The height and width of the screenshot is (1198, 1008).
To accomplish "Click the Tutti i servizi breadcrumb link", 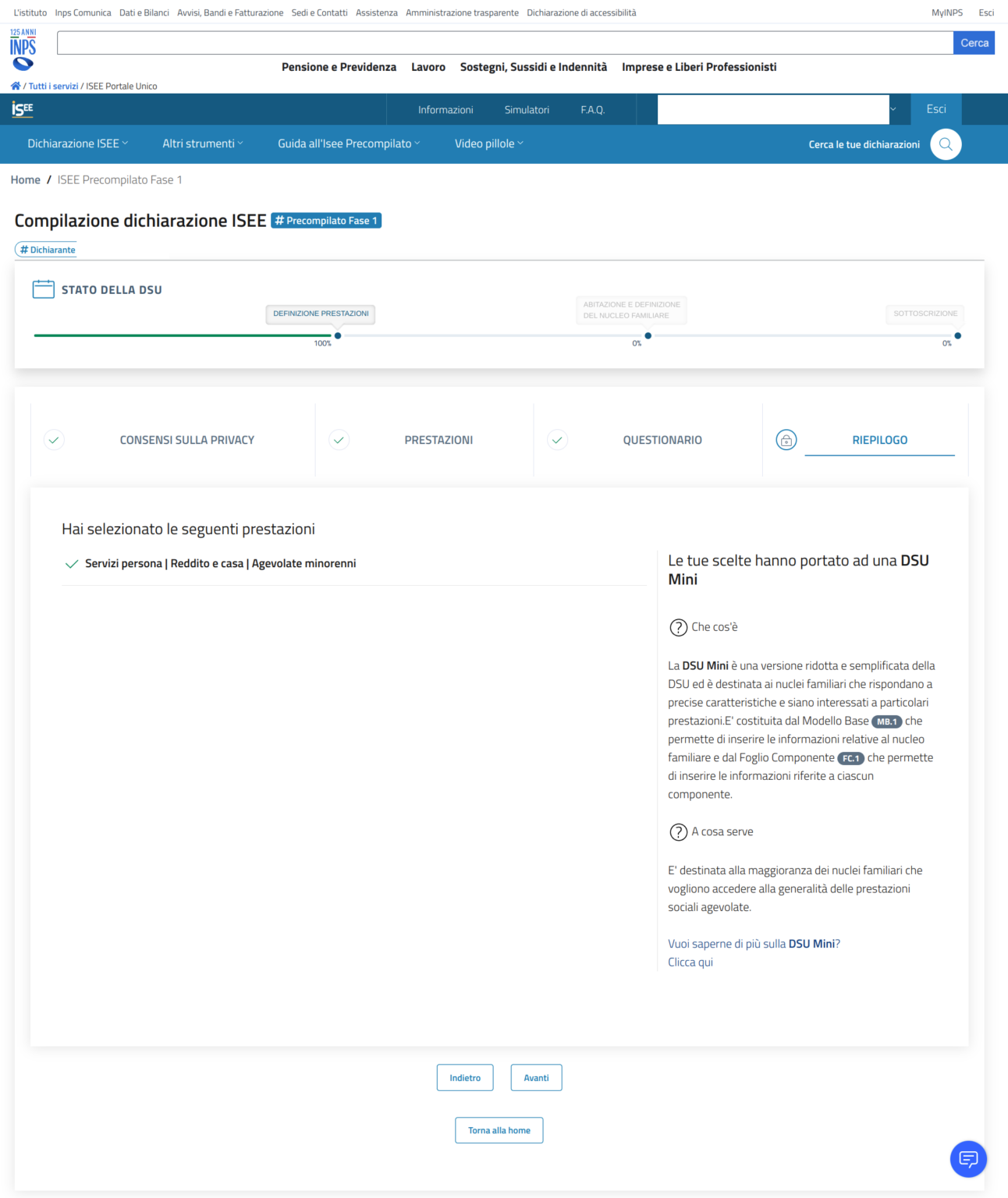I will click(x=53, y=86).
